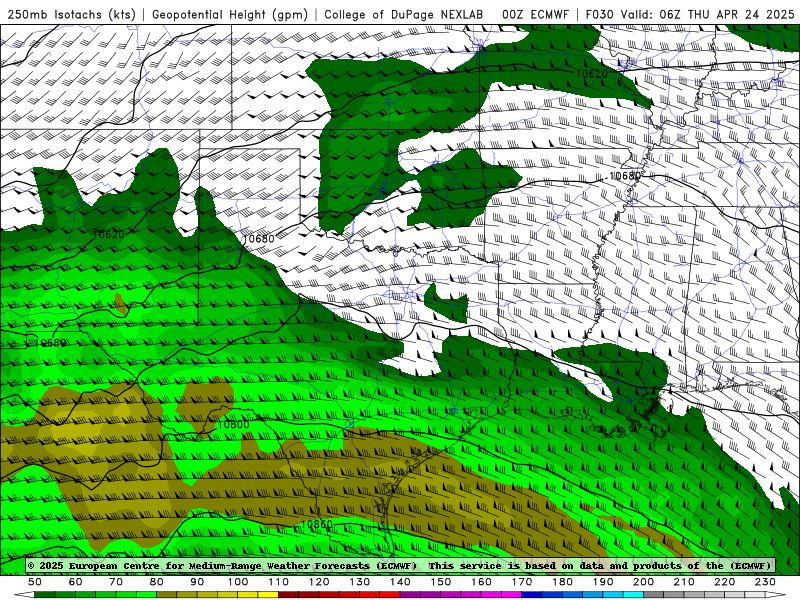Click the '80' value on the color scale

point(156,582)
